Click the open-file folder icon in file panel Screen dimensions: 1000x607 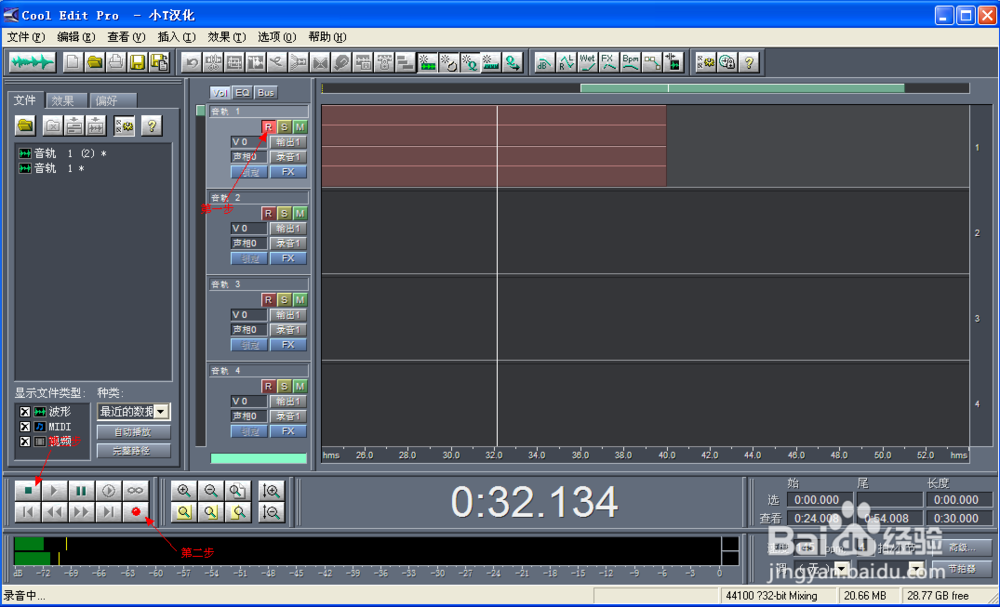point(26,126)
